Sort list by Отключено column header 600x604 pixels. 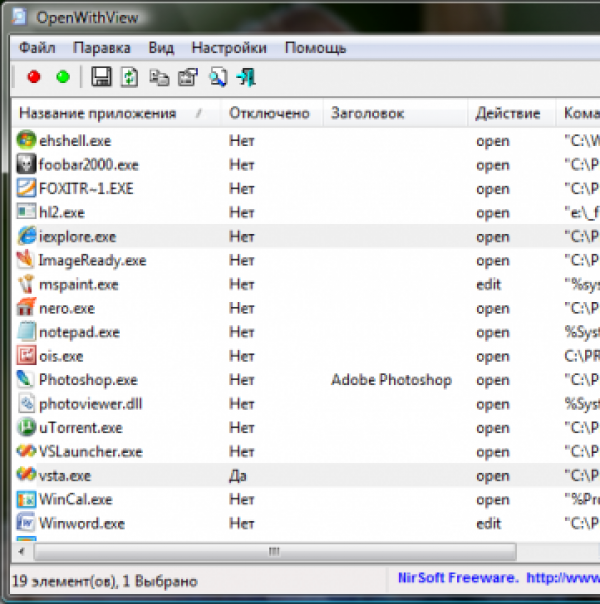tap(269, 113)
